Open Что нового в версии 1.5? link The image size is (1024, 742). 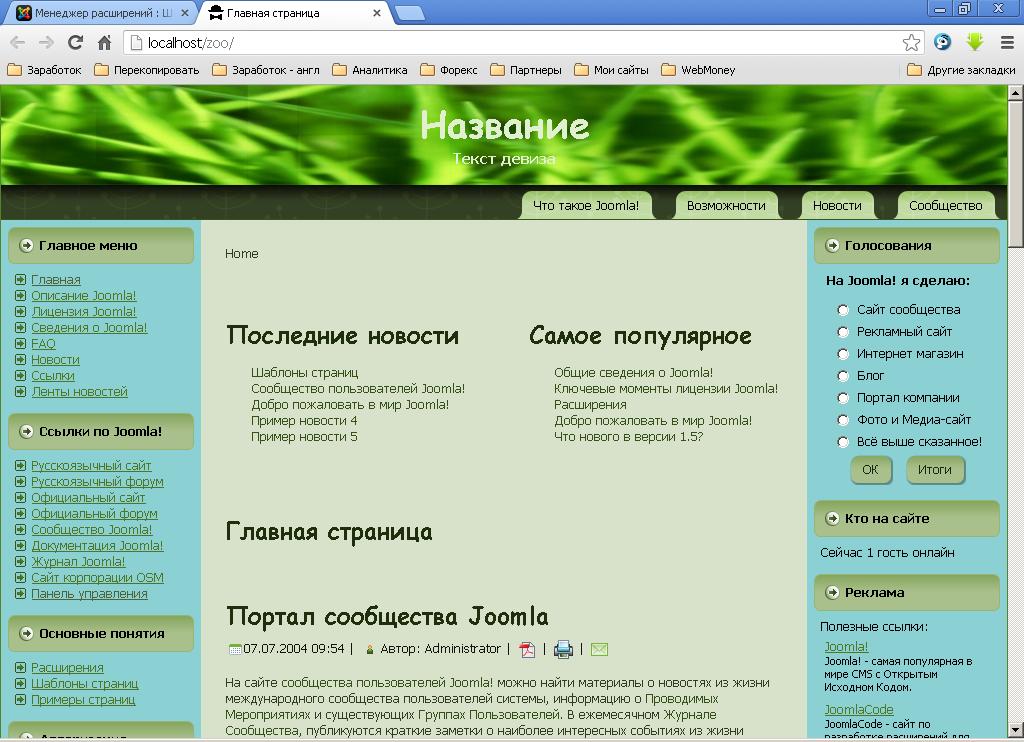tap(628, 437)
